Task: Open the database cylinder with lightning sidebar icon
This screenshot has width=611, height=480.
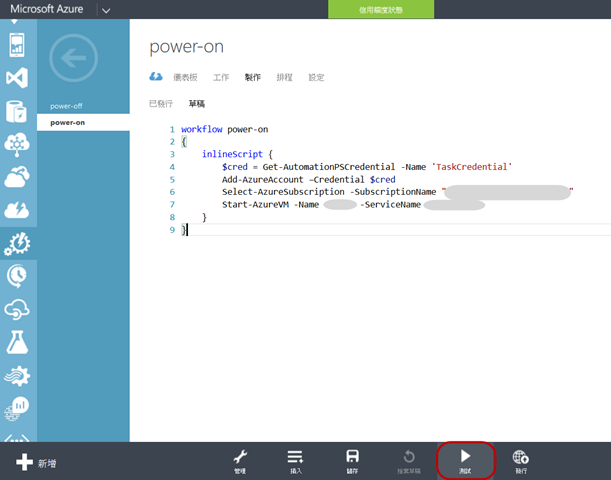Action: pyautogui.click(x=17, y=111)
